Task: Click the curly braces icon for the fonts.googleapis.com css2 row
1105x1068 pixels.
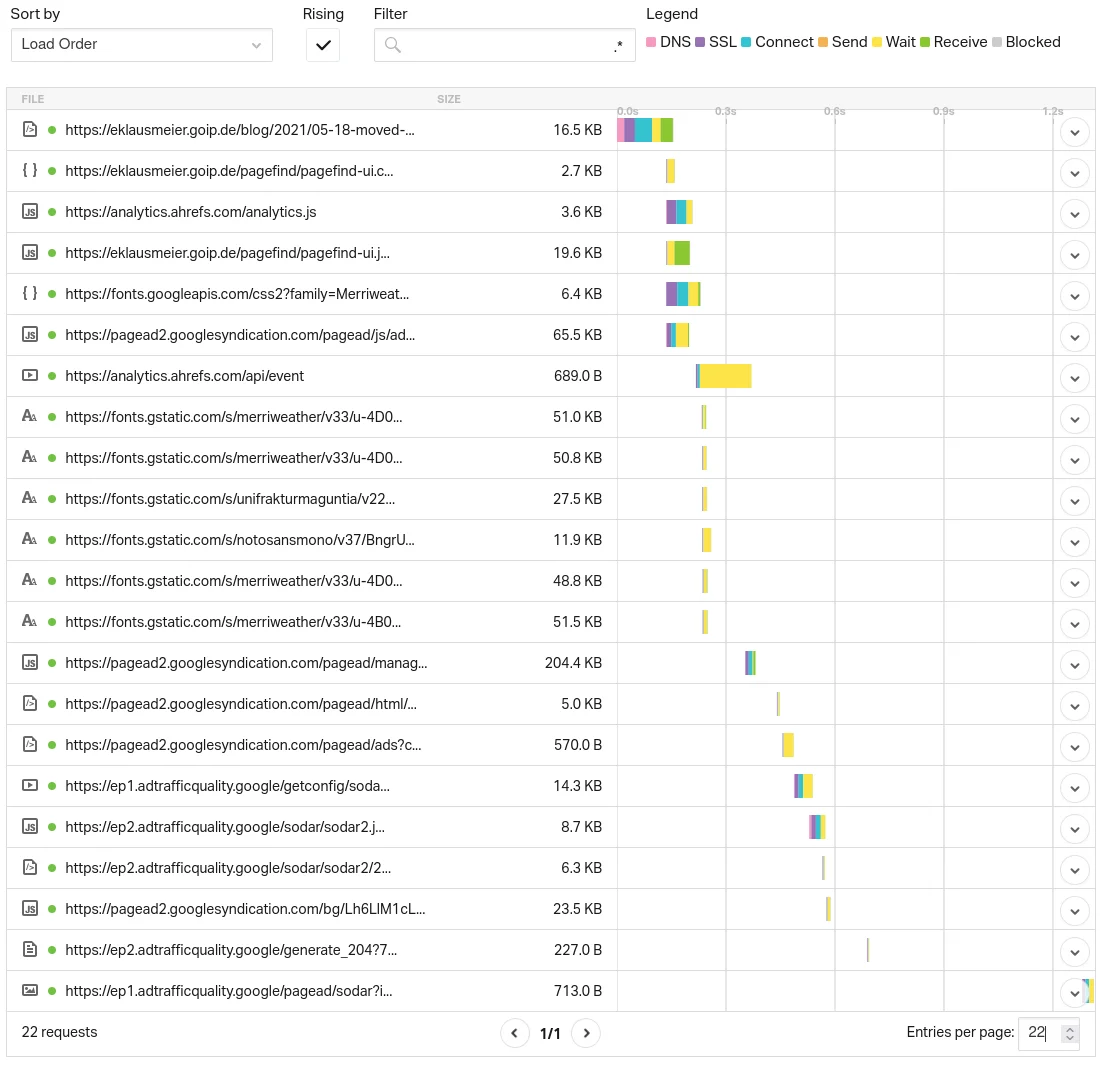Action: pyautogui.click(x=30, y=294)
